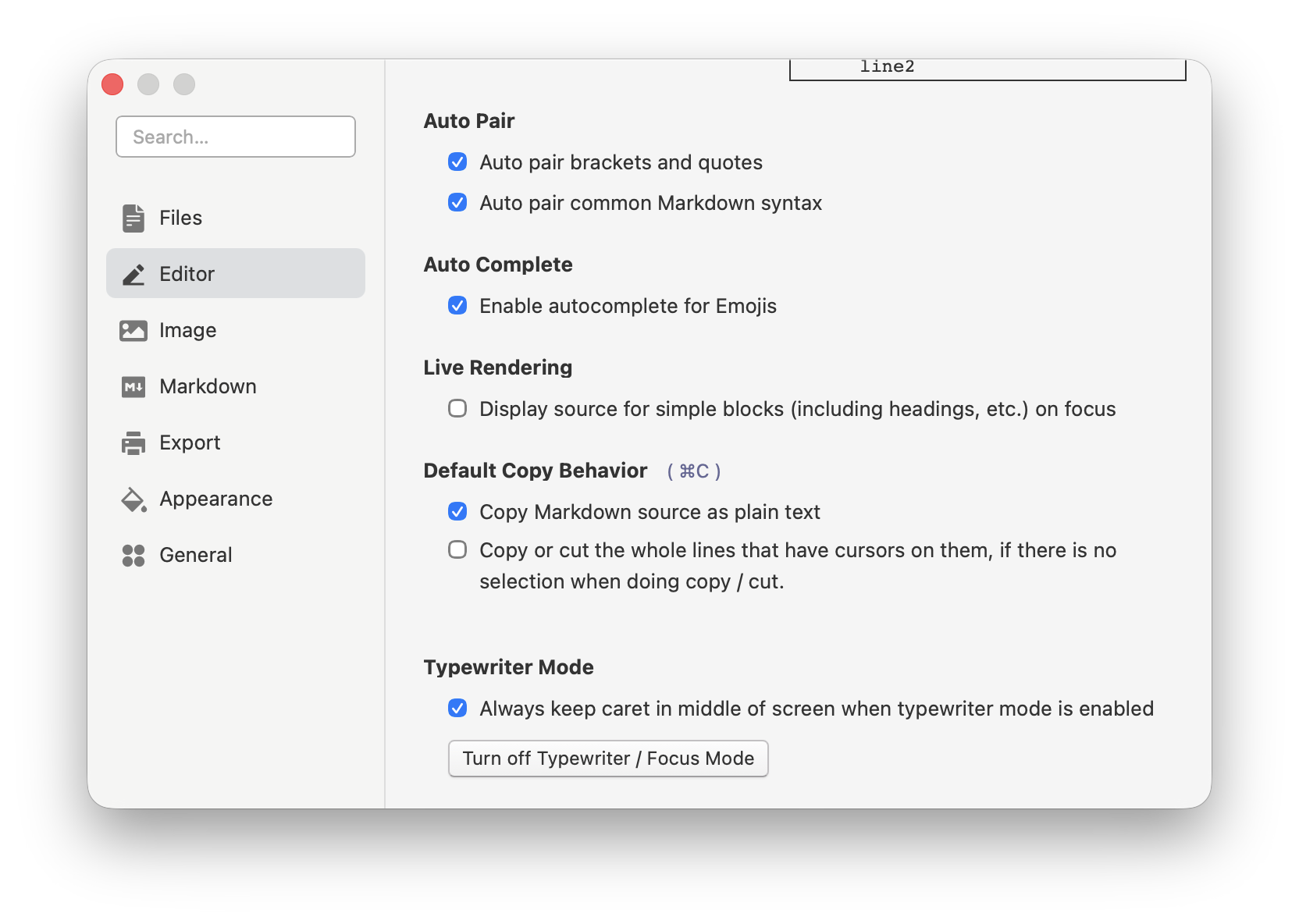Screen dimensions: 1299x924
Task: Click inside the Search field
Action: 235,137
